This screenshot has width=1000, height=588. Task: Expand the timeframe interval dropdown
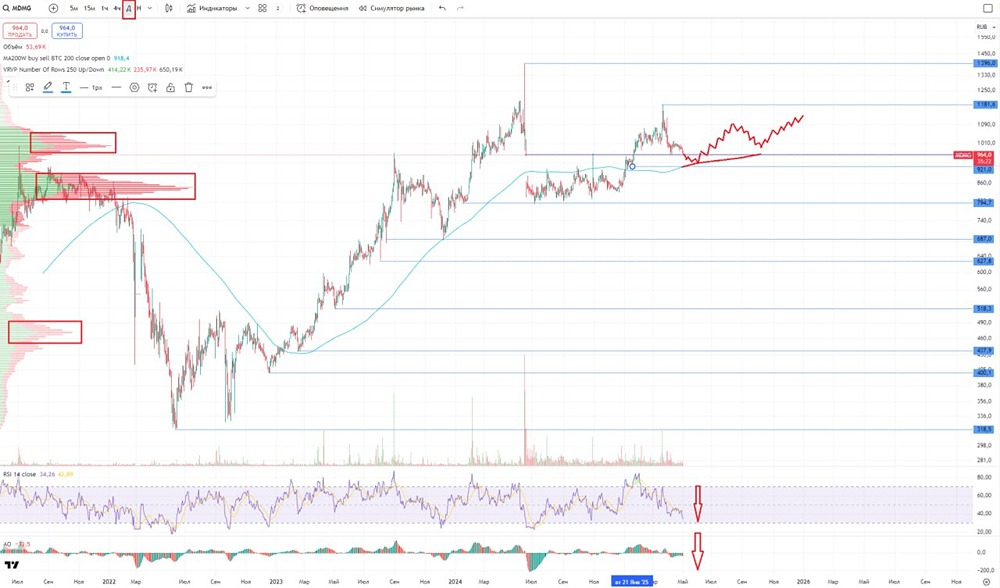[x=150, y=8]
